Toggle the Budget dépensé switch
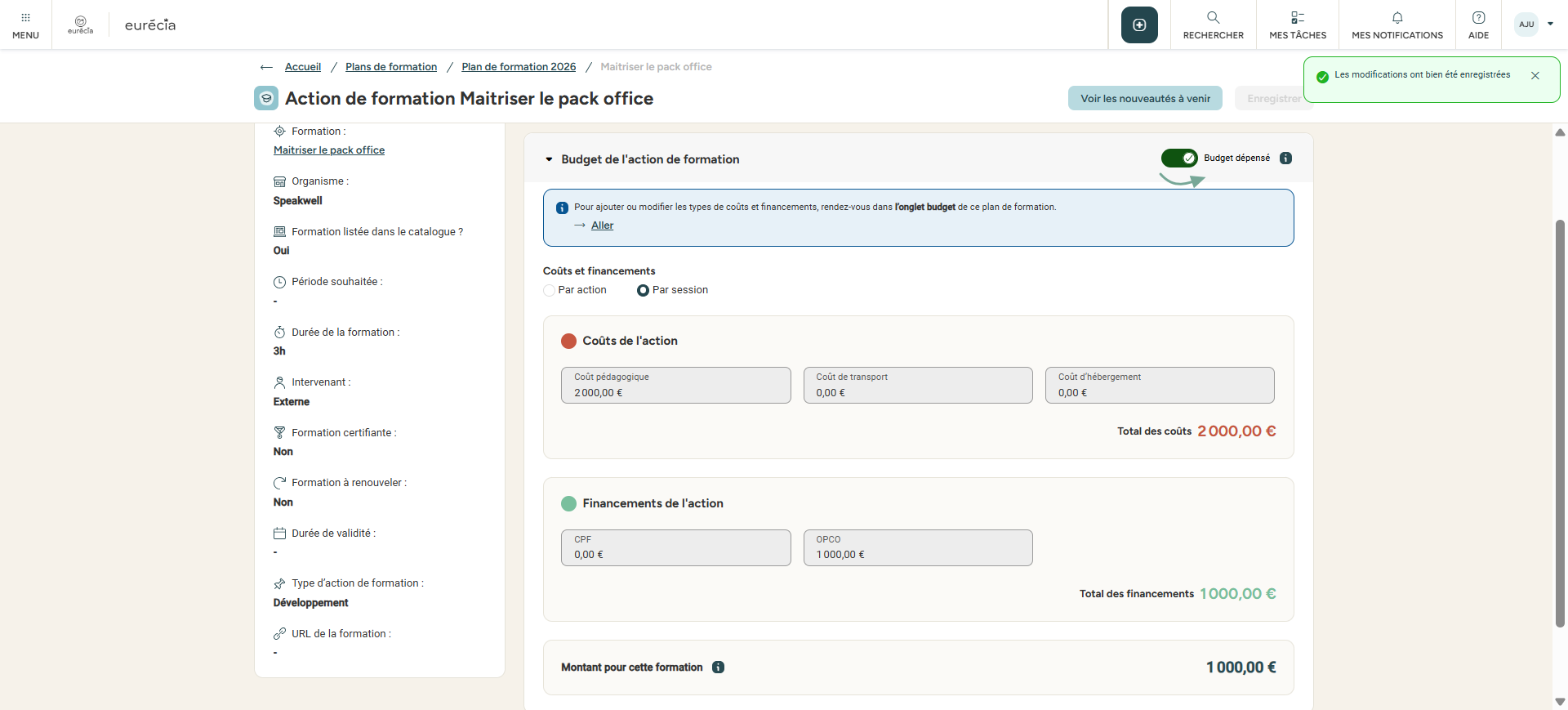This screenshot has width=1568, height=710. 1179,159
